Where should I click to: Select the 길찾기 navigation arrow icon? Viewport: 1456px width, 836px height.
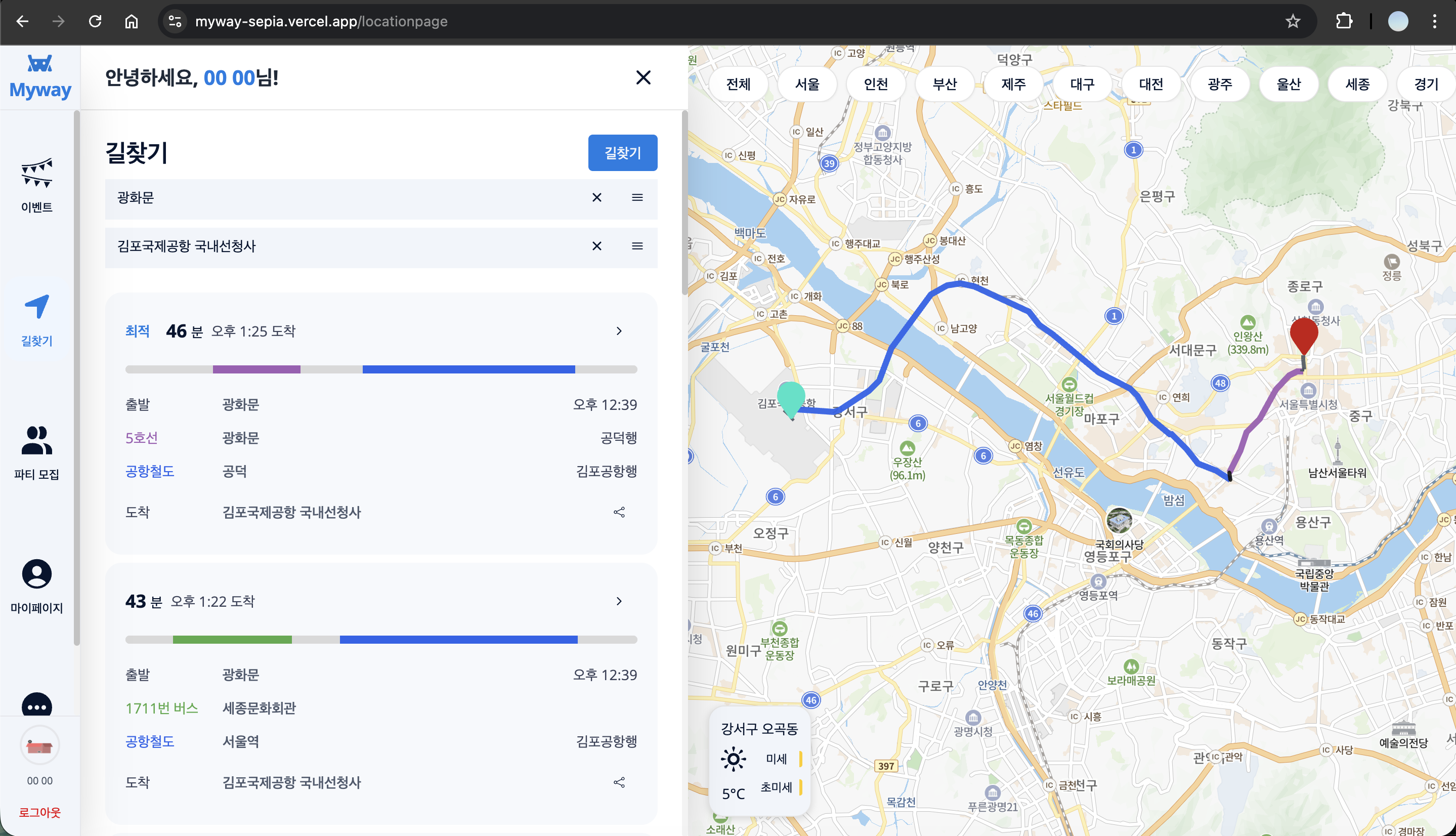pyautogui.click(x=37, y=307)
